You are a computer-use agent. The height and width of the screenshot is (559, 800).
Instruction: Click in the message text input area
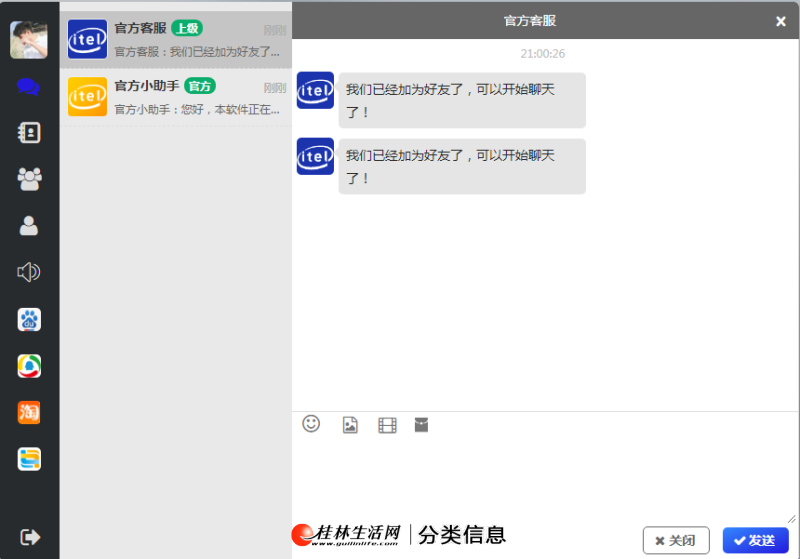tap(544, 479)
